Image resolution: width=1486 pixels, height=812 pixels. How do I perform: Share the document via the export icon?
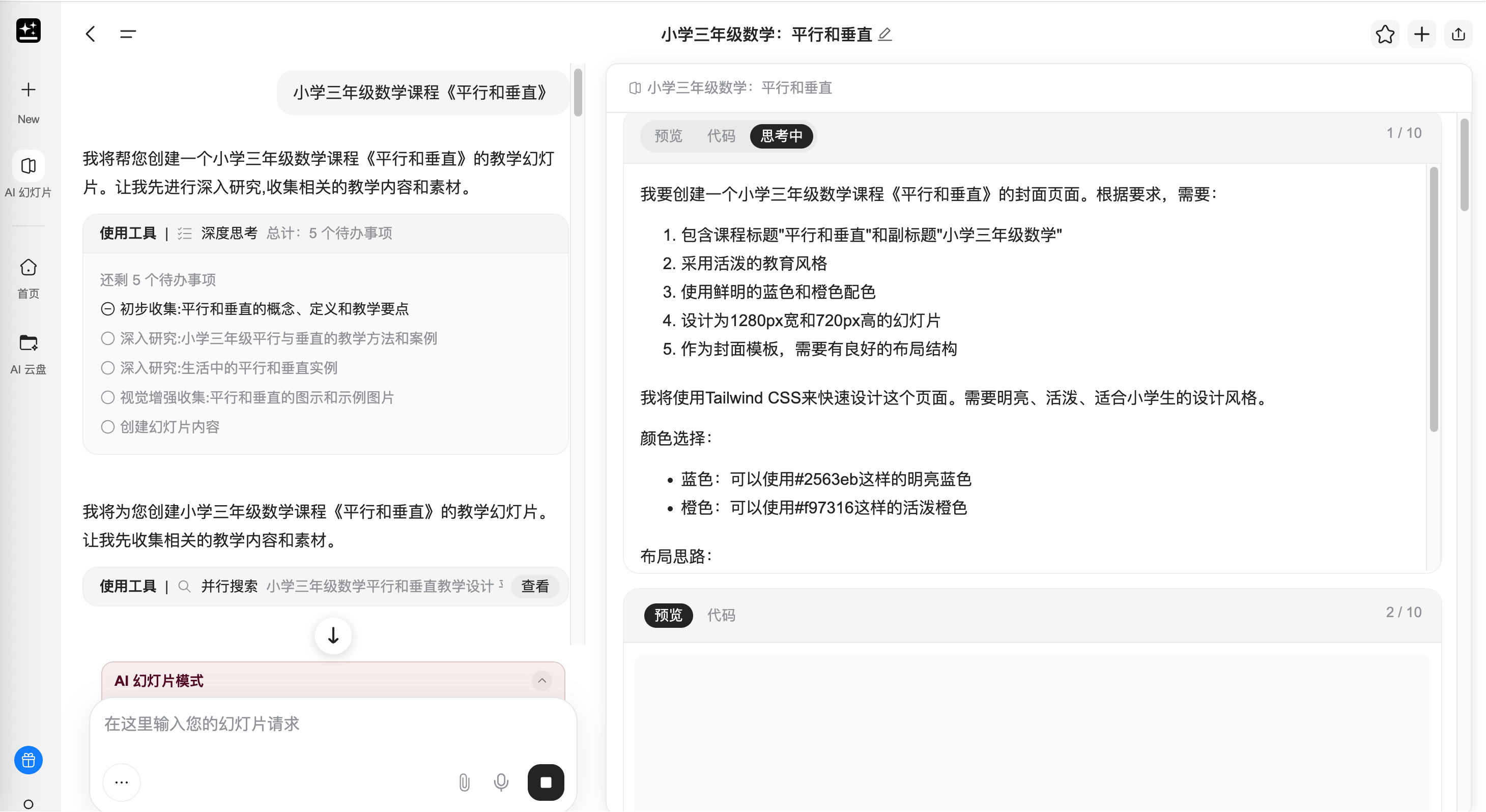1459,34
